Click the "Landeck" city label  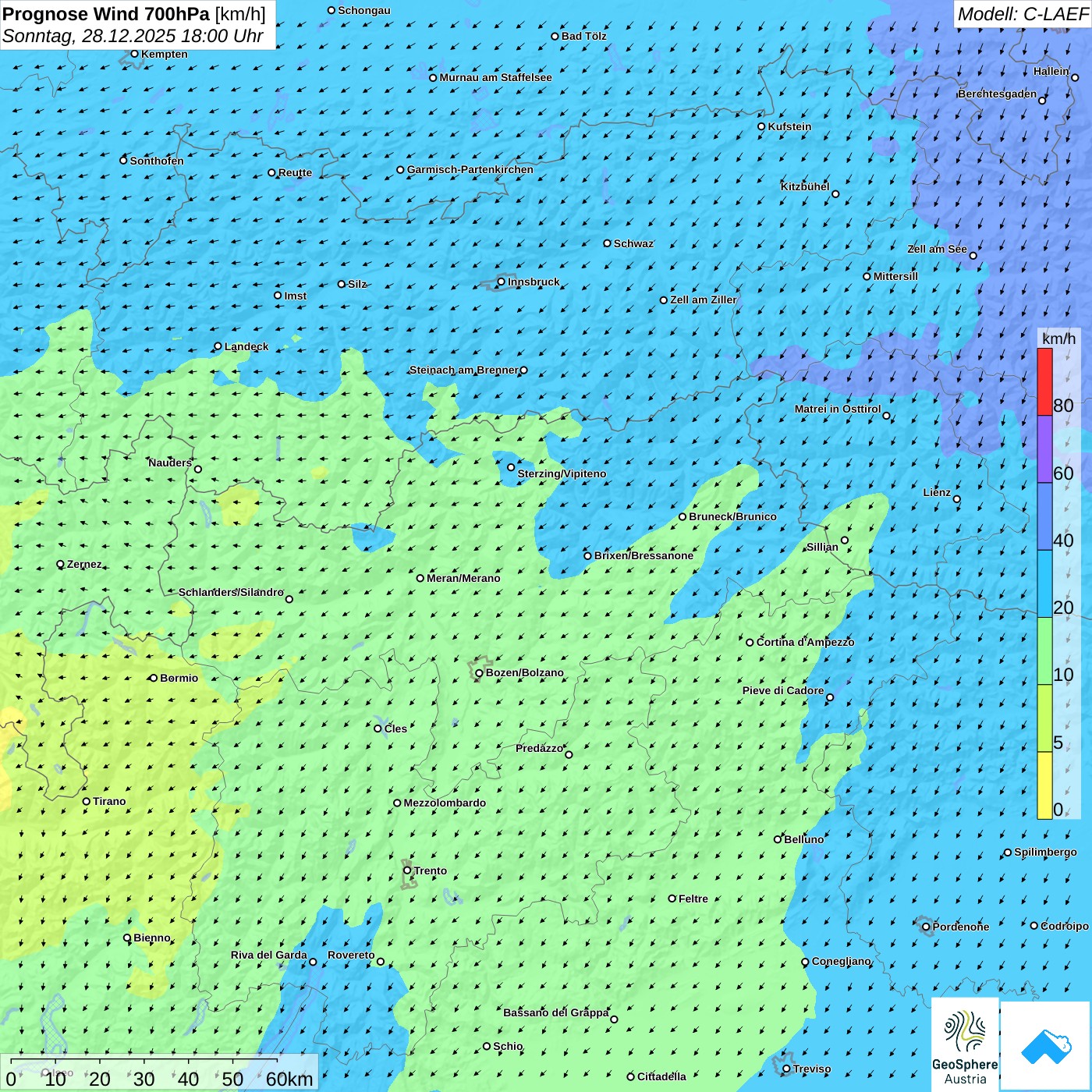[x=246, y=346]
